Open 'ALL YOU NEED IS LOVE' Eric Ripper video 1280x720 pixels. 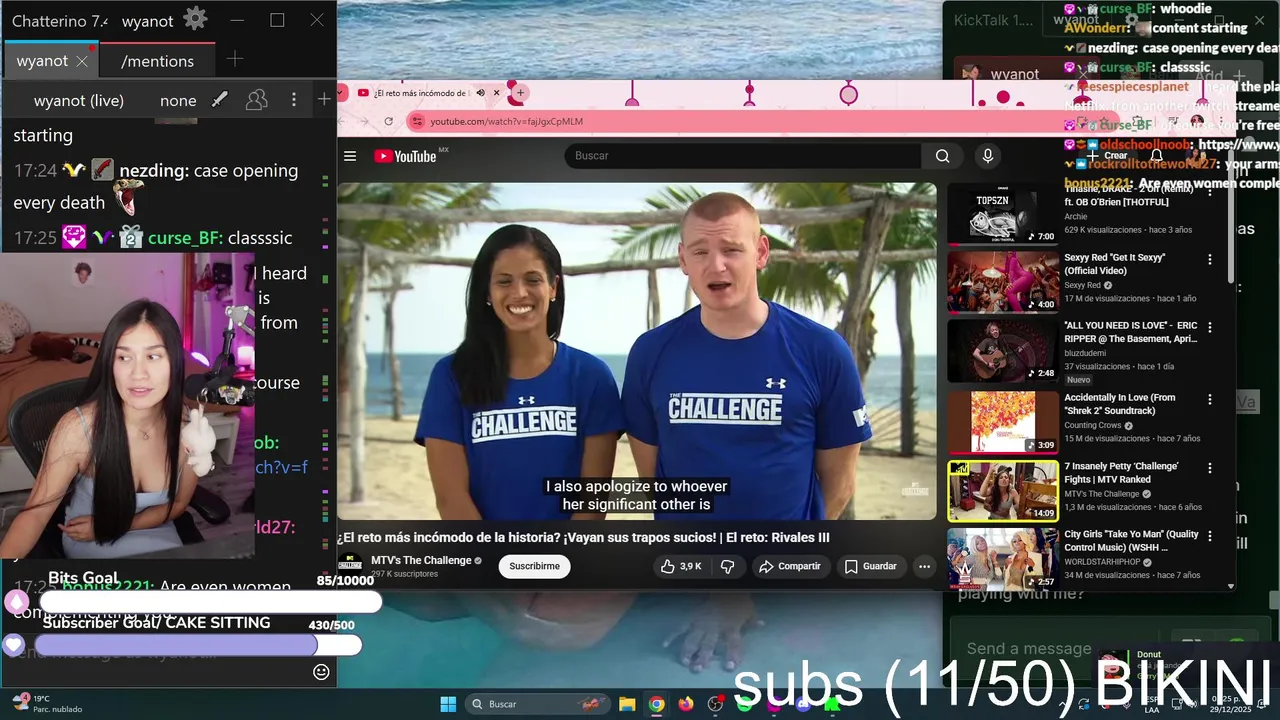click(x=1003, y=350)
